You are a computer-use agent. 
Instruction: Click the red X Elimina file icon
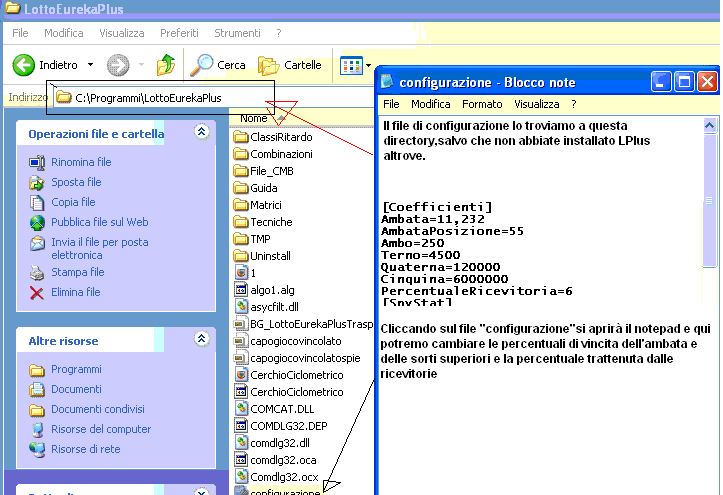coord(37,293)
